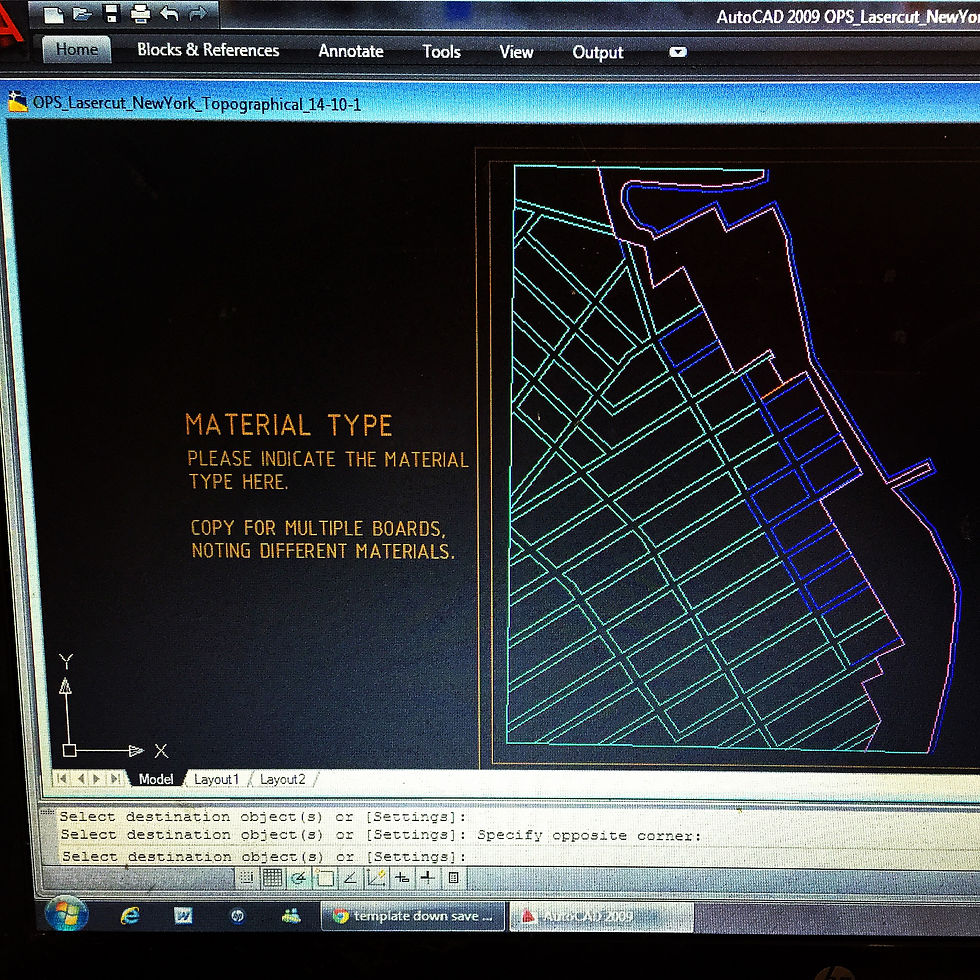Image resolution: width=980 pixels, height=980 pixels.
Task: Open the Output ribbon tab
Action: tap(598, 52)
